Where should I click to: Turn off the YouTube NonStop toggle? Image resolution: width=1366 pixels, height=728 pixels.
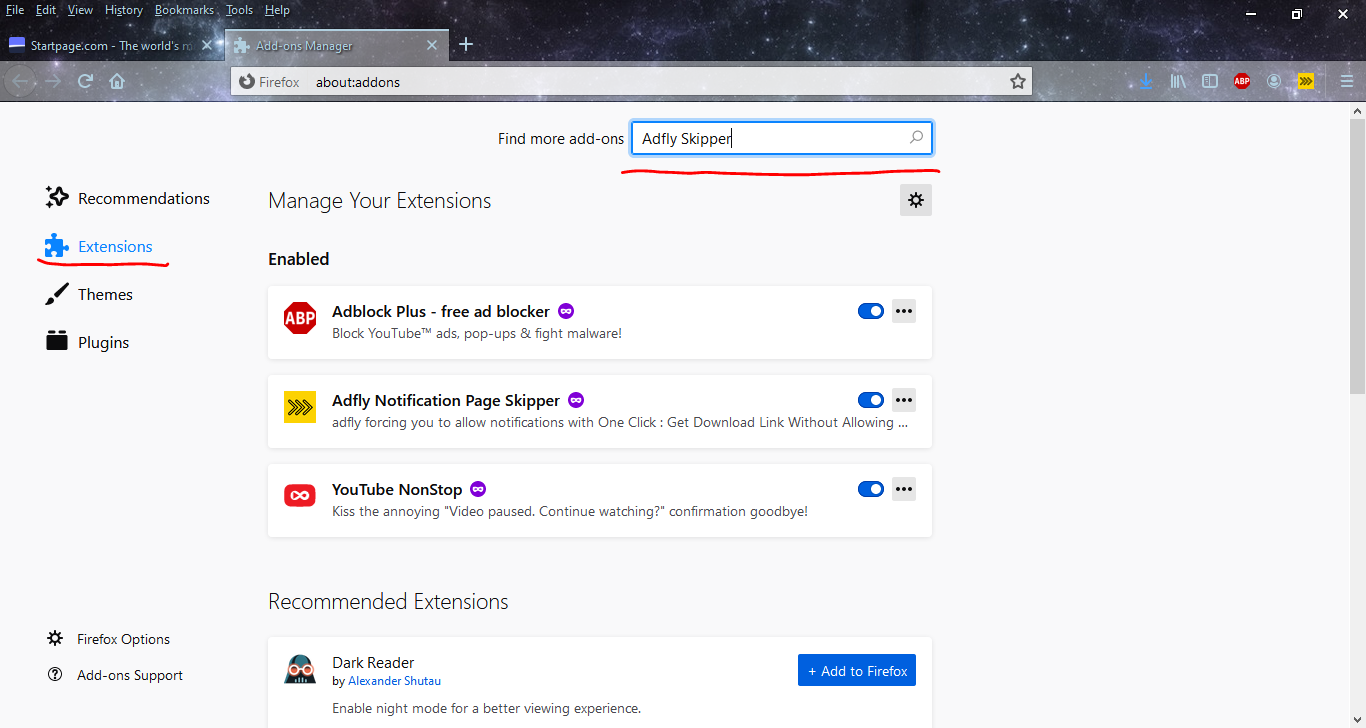click(x=871, y=489)
